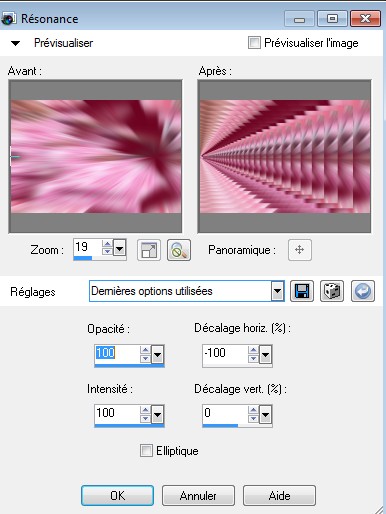Click the Annuler button
The height and width of the screenshot is (514, 386).
pos(198,495)
